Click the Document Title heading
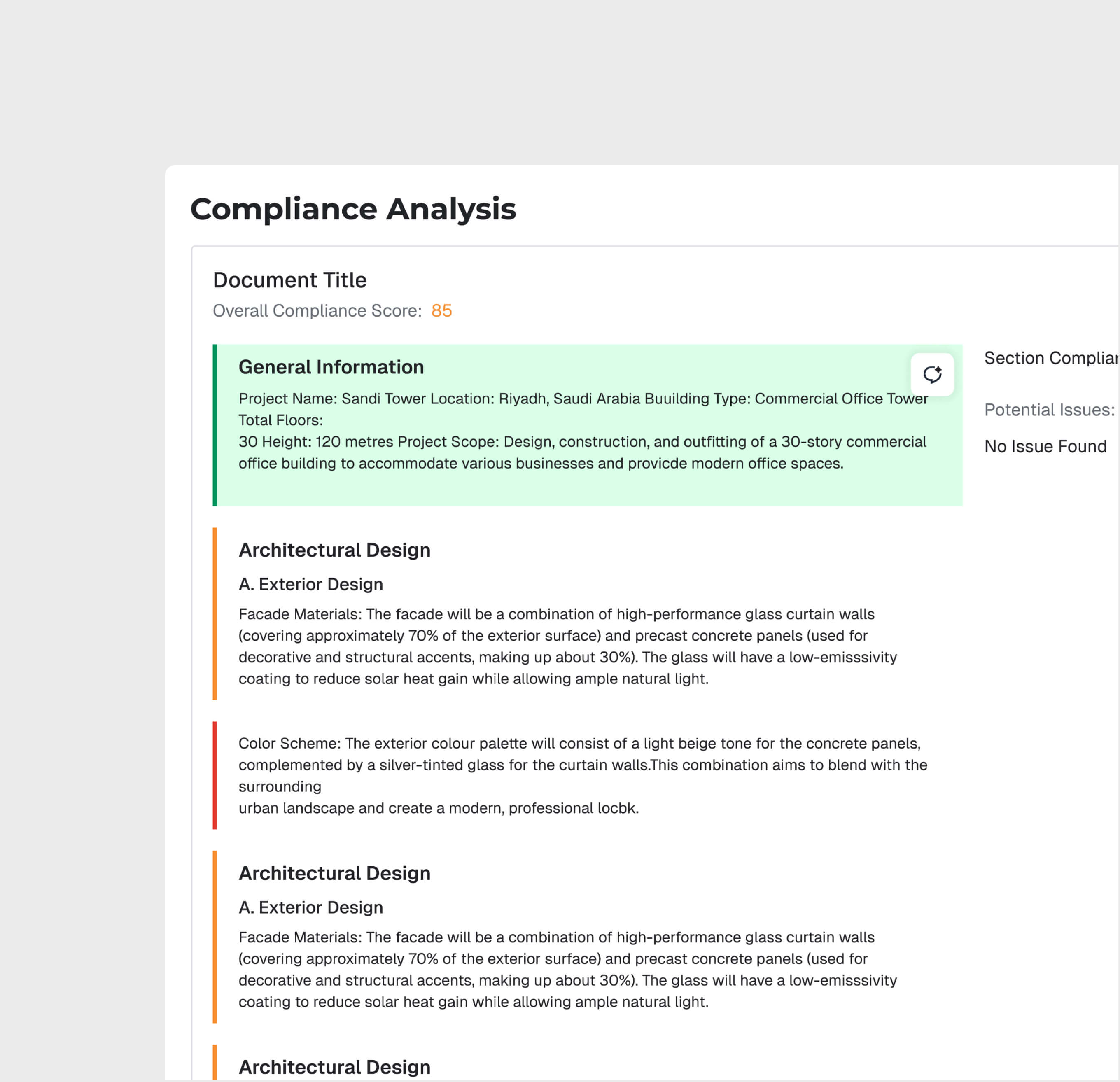Screen dimensions: 1120x1082 click(290, 280)
